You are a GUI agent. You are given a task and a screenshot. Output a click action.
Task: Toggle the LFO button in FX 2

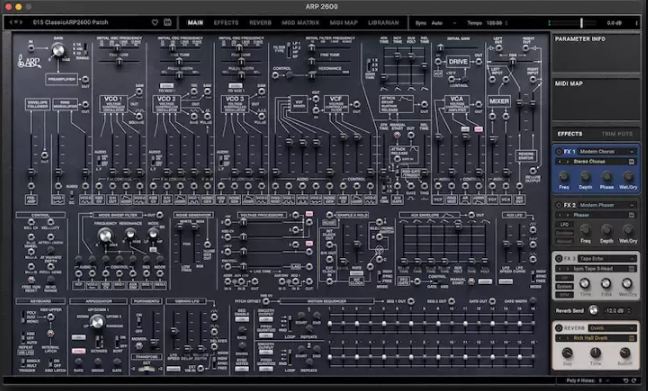(x=564, y=224)
